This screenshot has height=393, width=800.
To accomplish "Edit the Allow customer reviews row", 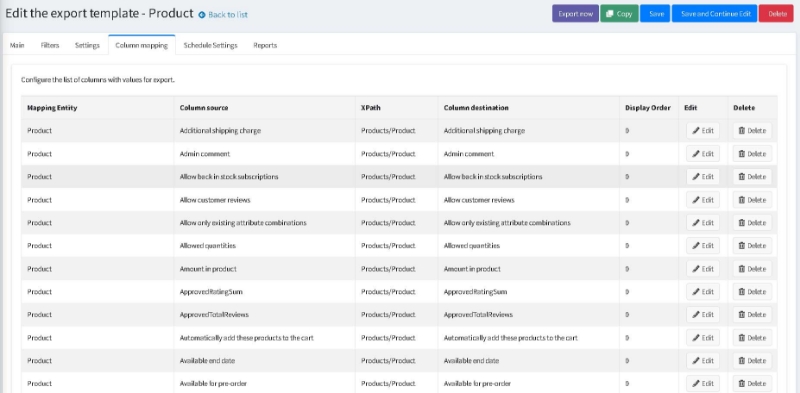I will [x=703, y=200].
